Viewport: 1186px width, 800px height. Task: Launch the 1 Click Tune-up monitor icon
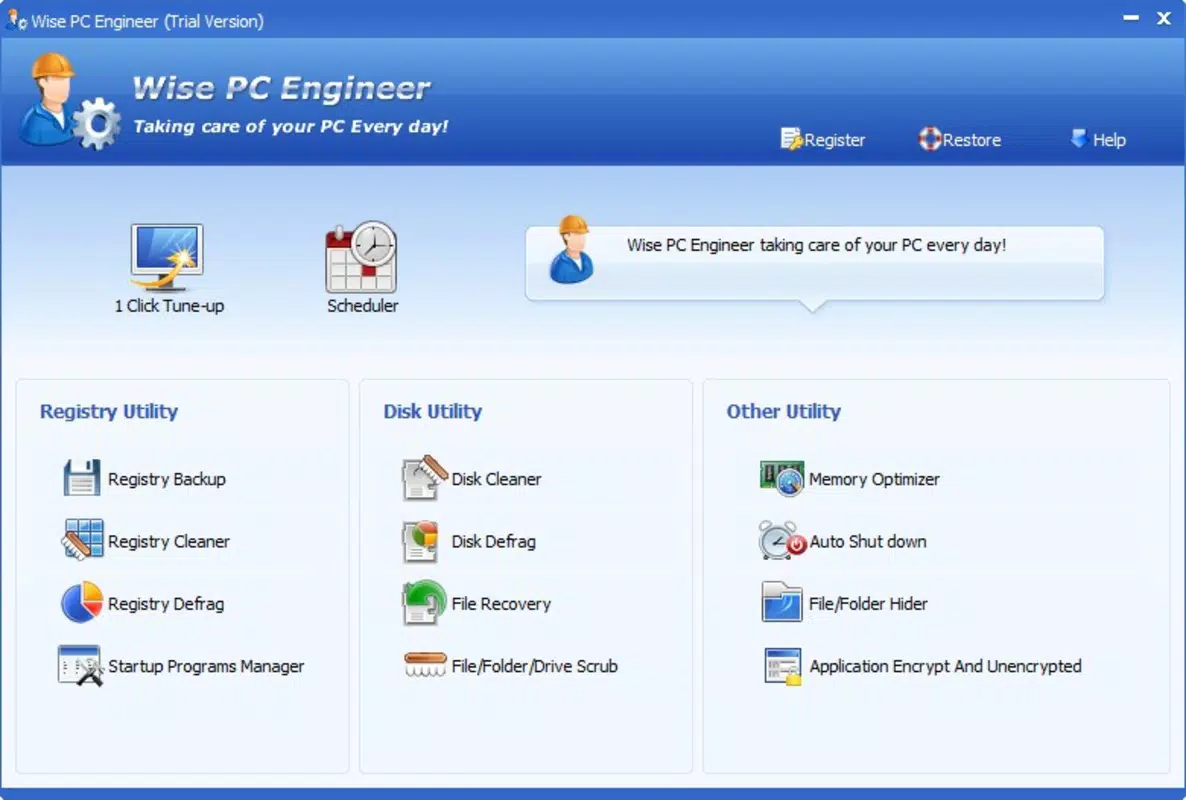(x=166, y=257)
